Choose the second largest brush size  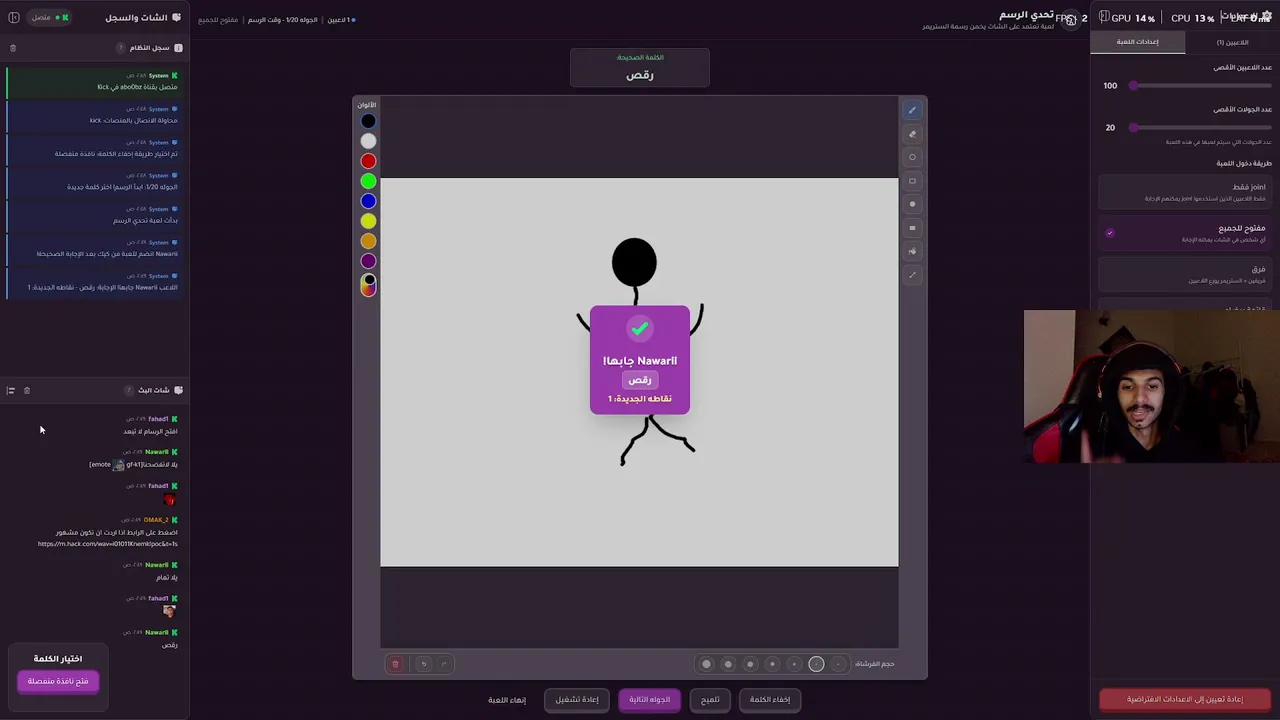pyautogui.click(x=728, y=664)
